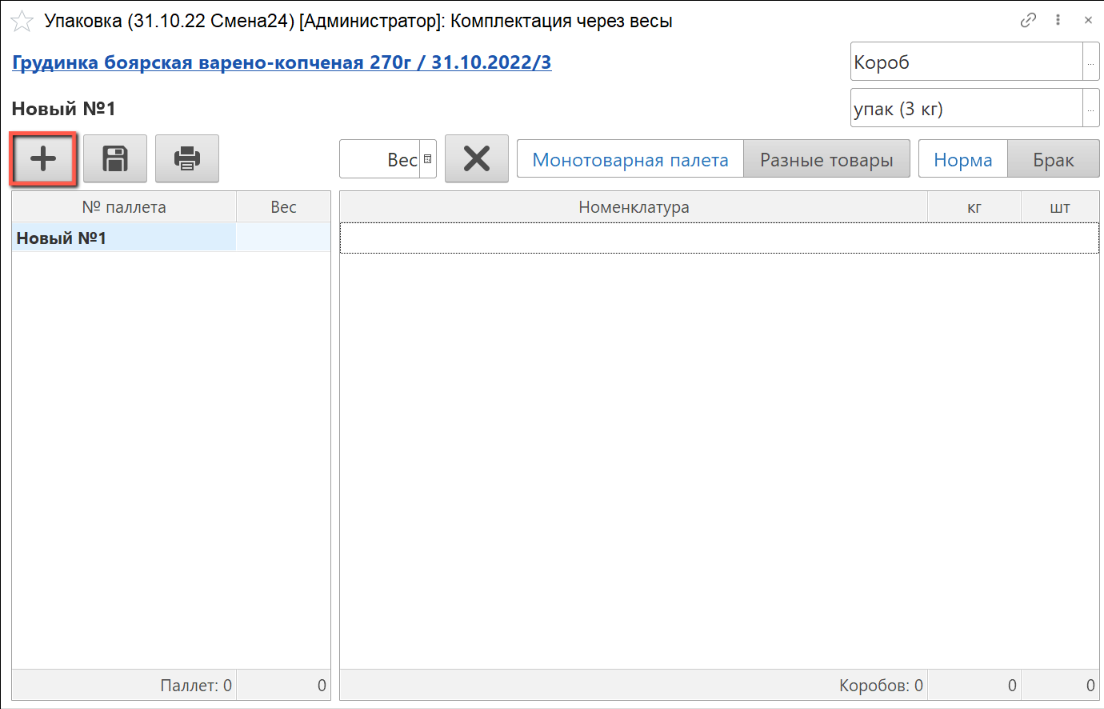Expand the упак (3 кг) selector
This screenshot has width=1104, height=709.
[1091, 109]
